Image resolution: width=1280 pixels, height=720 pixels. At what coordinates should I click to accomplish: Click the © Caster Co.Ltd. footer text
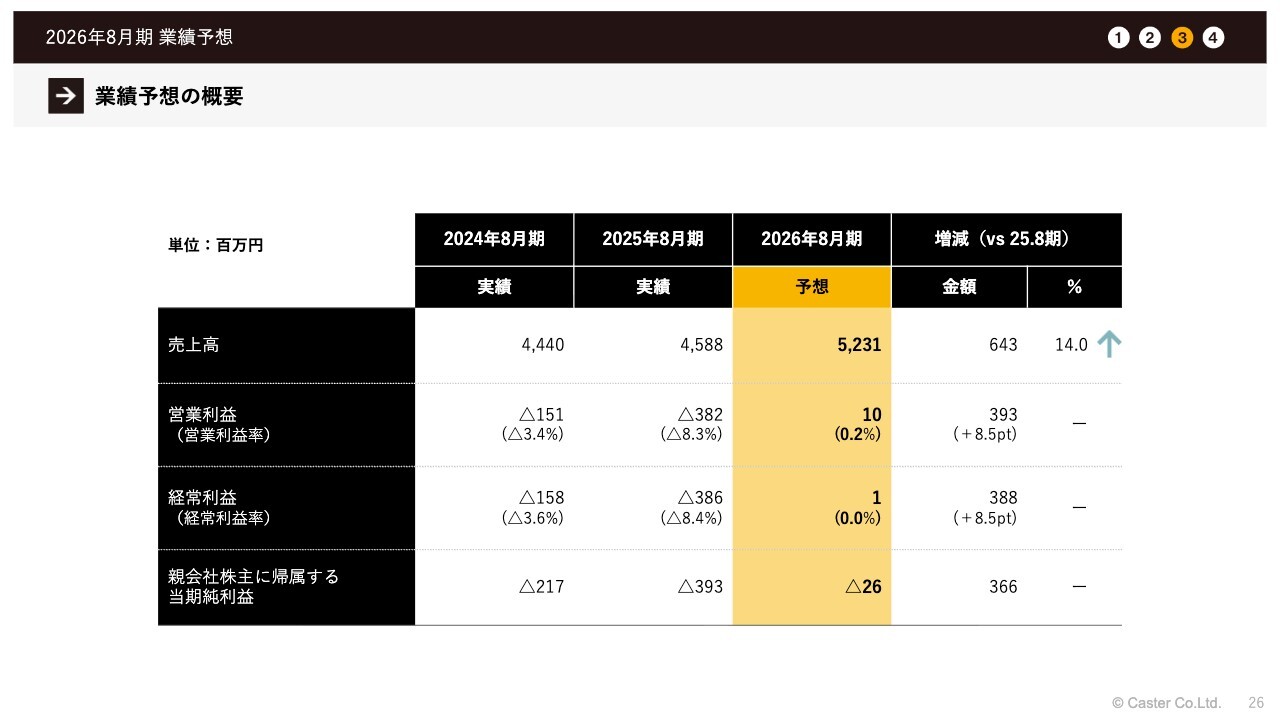pyautogui.click(x=1166, y=703)
